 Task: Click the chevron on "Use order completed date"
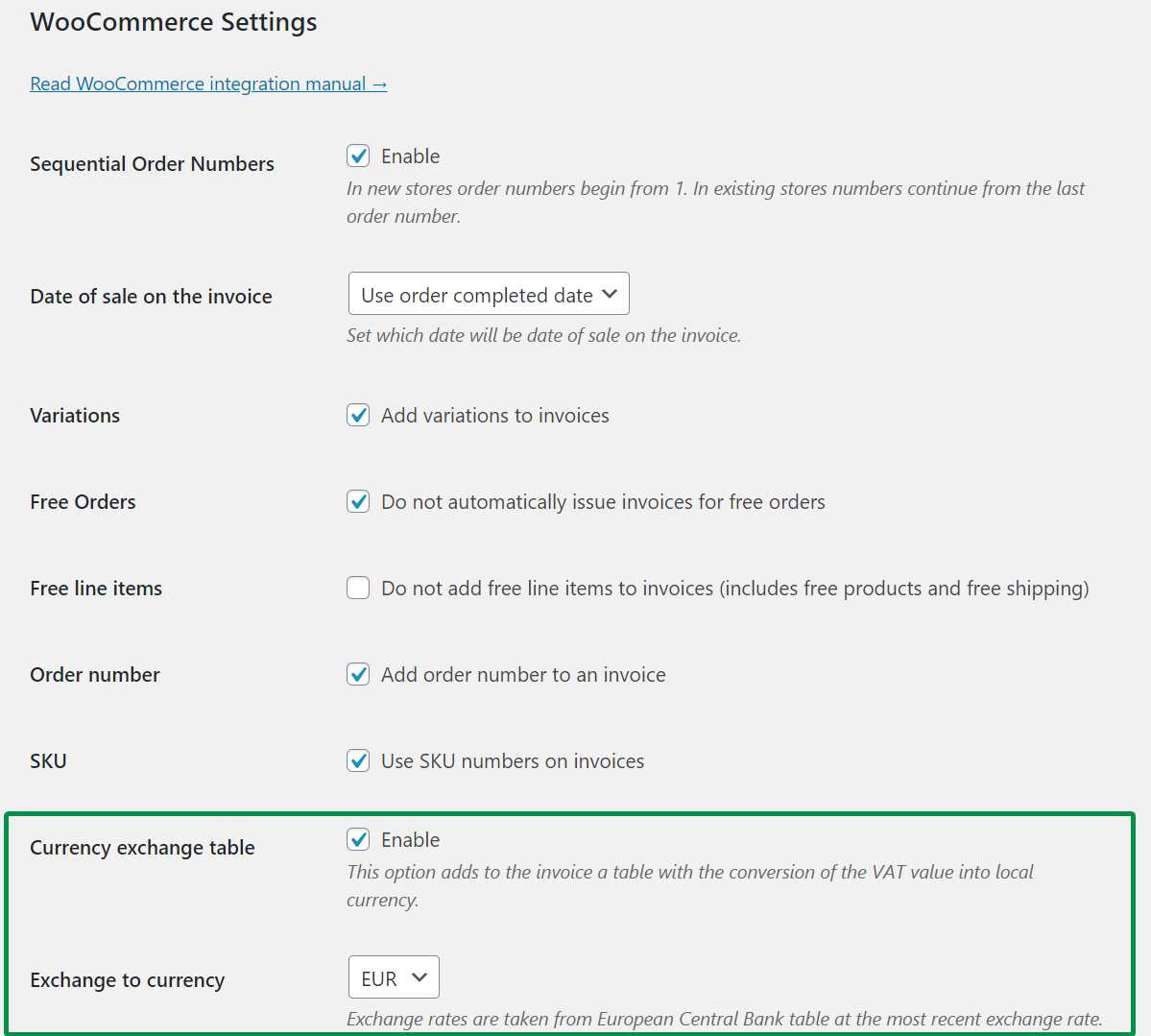point(611,294)
